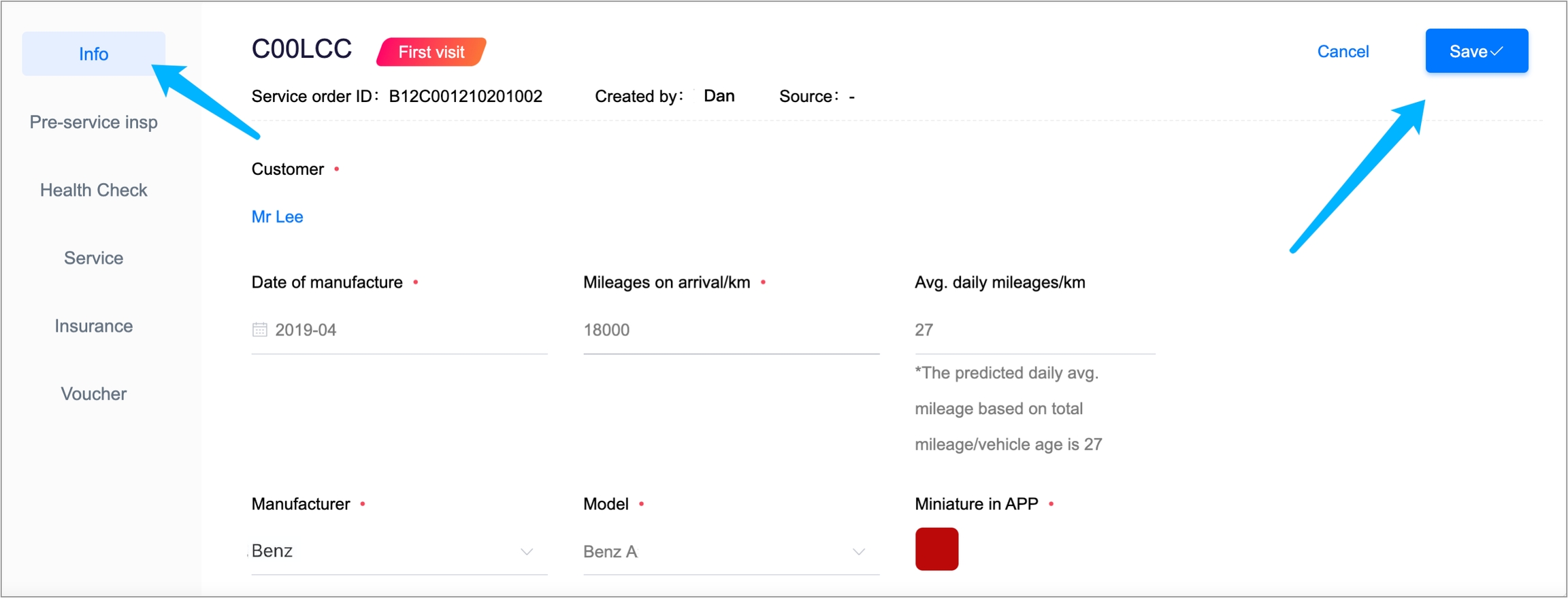This screenshot has width=1568, height=598.
Task: Click the calendar icon for manufacture date
Action: (259, 330)
